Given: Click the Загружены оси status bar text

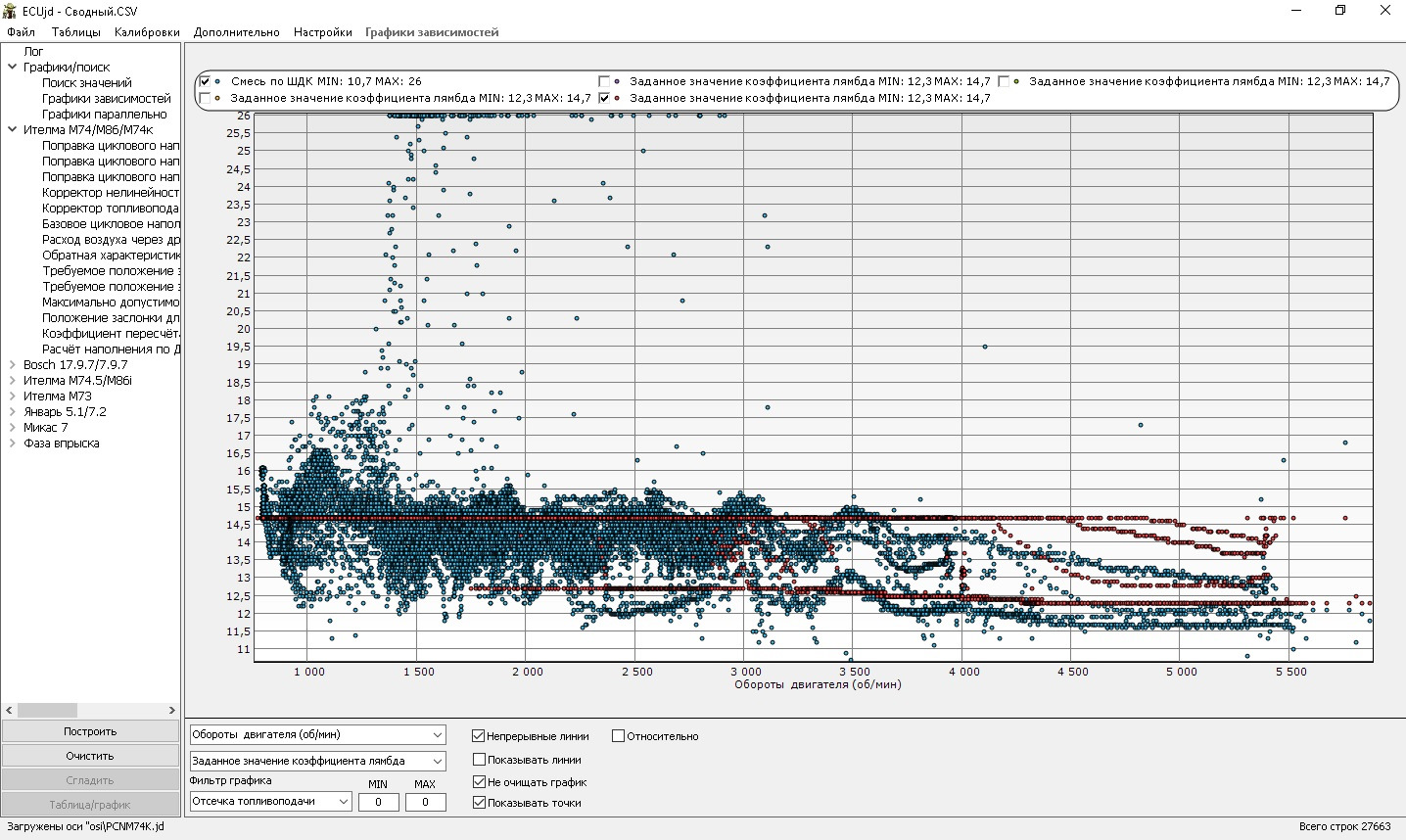Looking at the screenshot, I should (x=85, y=827).
